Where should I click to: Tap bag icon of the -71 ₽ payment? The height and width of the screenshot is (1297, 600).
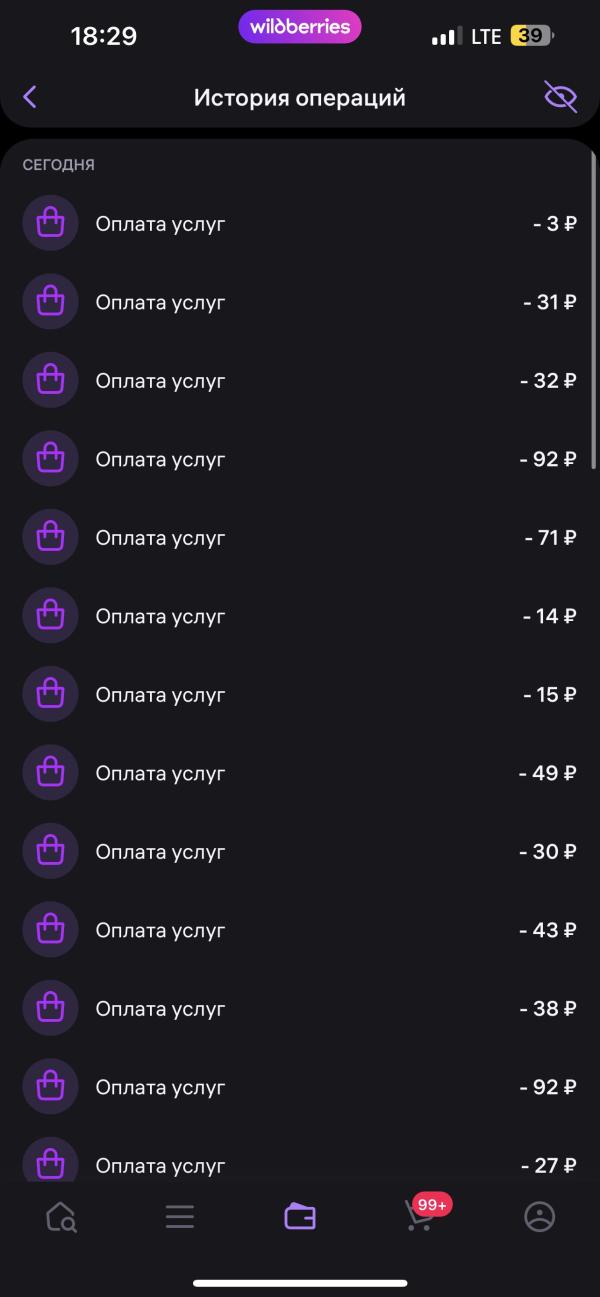(x=50, y=537)
